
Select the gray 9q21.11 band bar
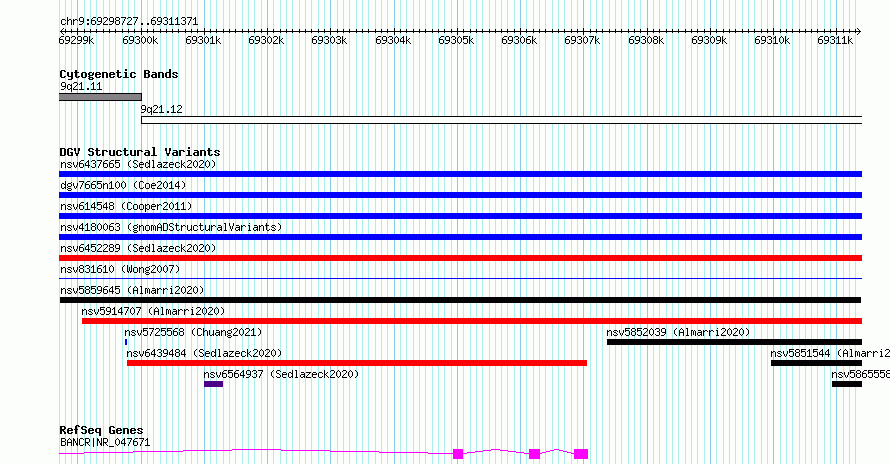(100, 97)
